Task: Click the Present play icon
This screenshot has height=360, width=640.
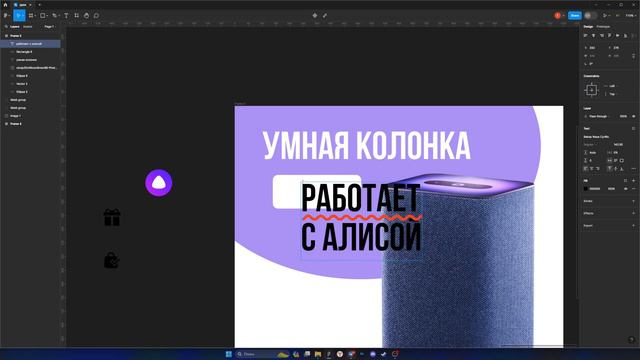Action: click(x=605, y=16)
